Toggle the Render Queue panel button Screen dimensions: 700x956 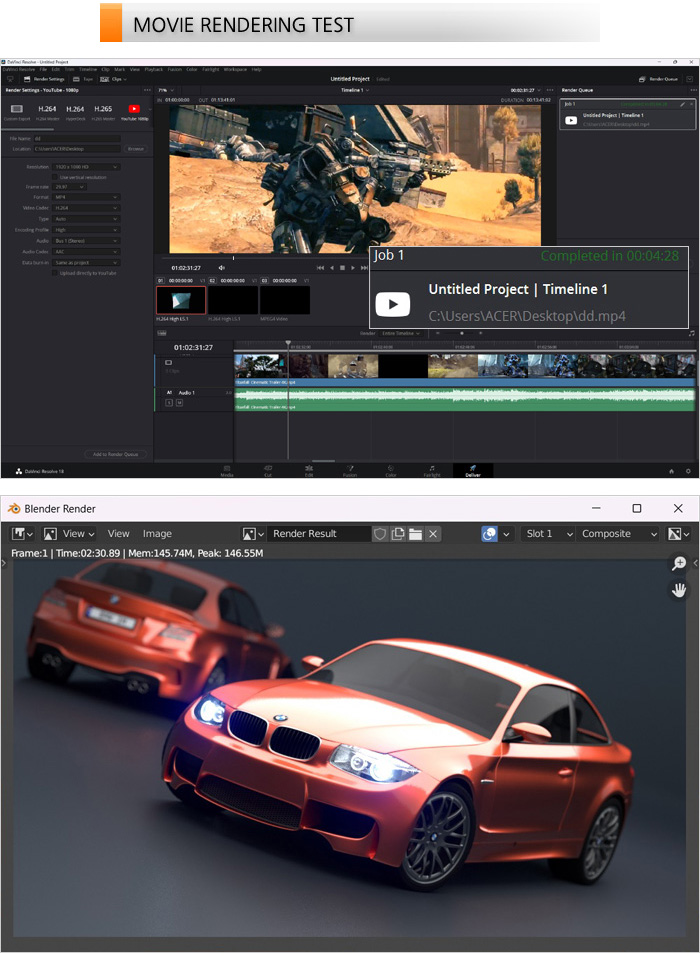[658, 79]
